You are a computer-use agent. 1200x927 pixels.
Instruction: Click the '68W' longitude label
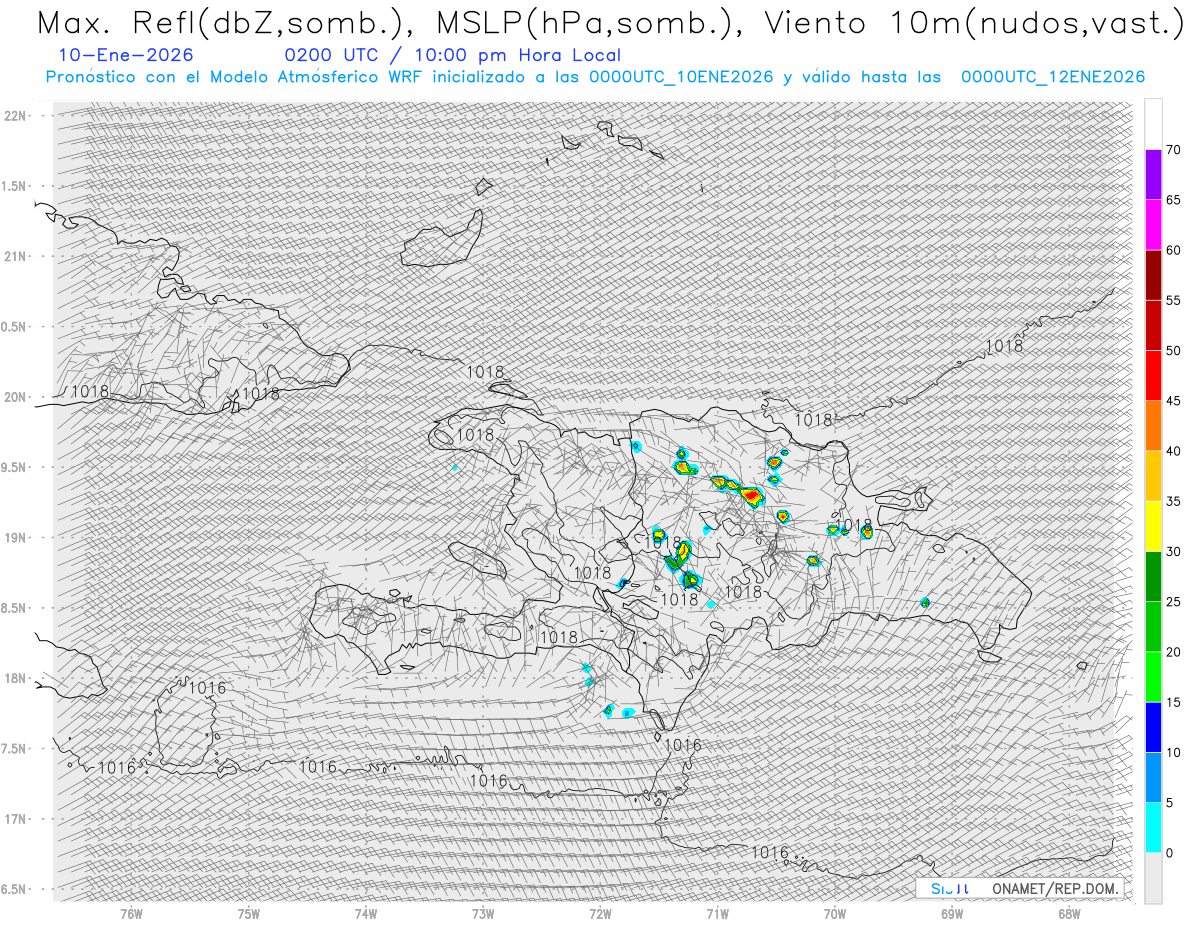pyautogui.click(x=1069, y=913)
